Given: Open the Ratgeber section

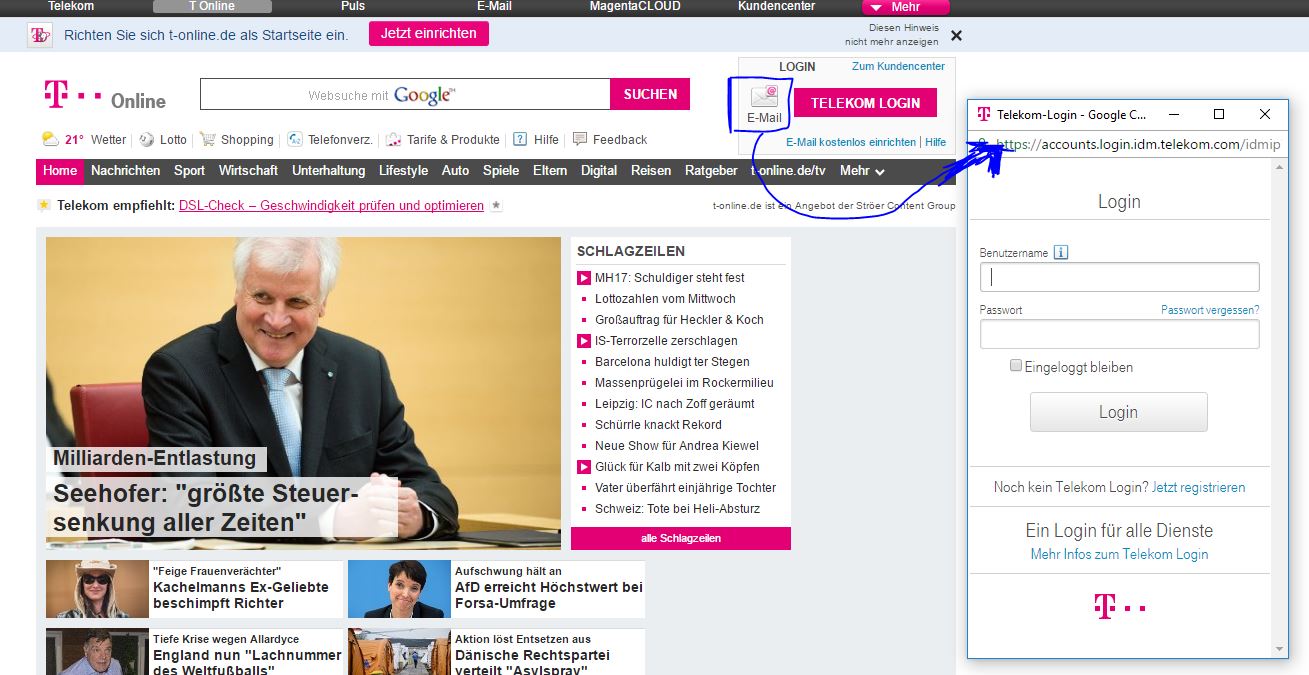Looking at the screenshot, I should point(711,171).
